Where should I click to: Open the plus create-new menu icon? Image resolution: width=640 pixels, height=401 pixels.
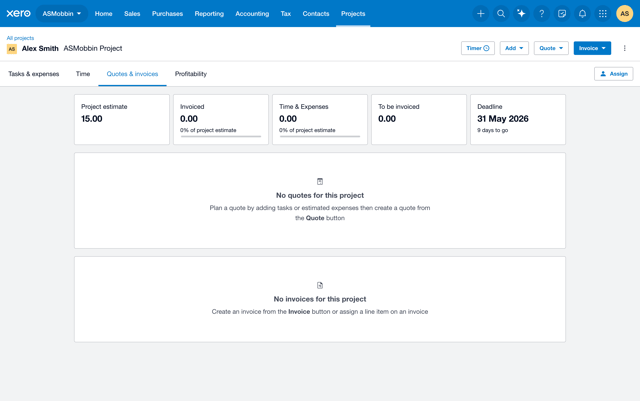tap(480, 13)
